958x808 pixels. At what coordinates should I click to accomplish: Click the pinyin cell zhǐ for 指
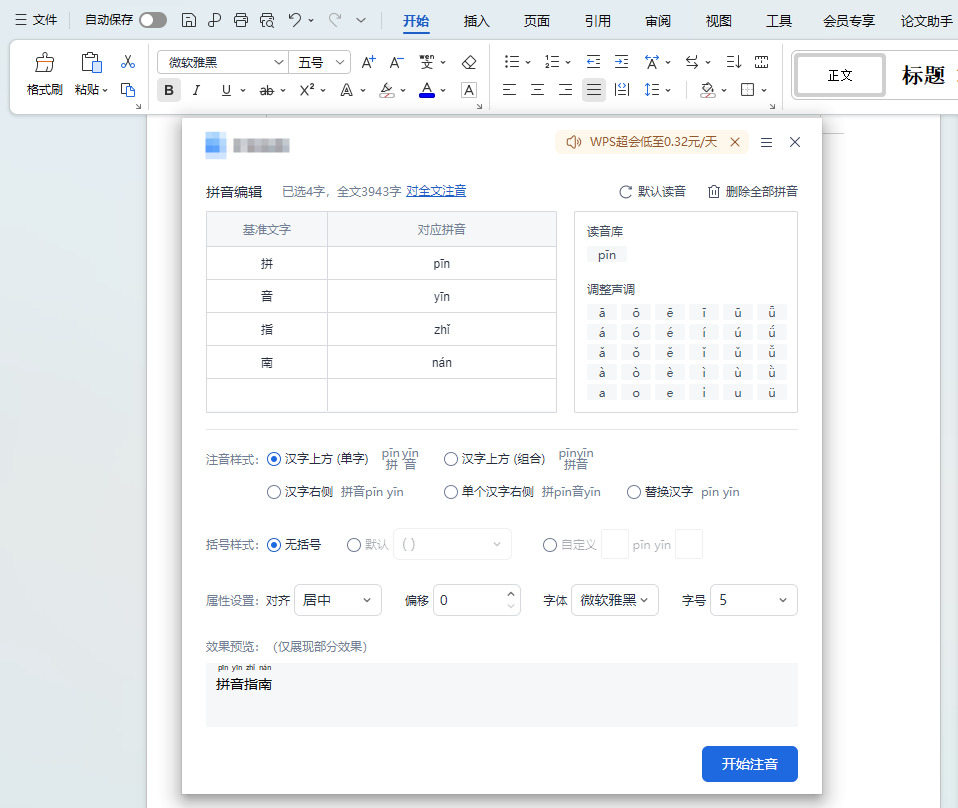442,329
